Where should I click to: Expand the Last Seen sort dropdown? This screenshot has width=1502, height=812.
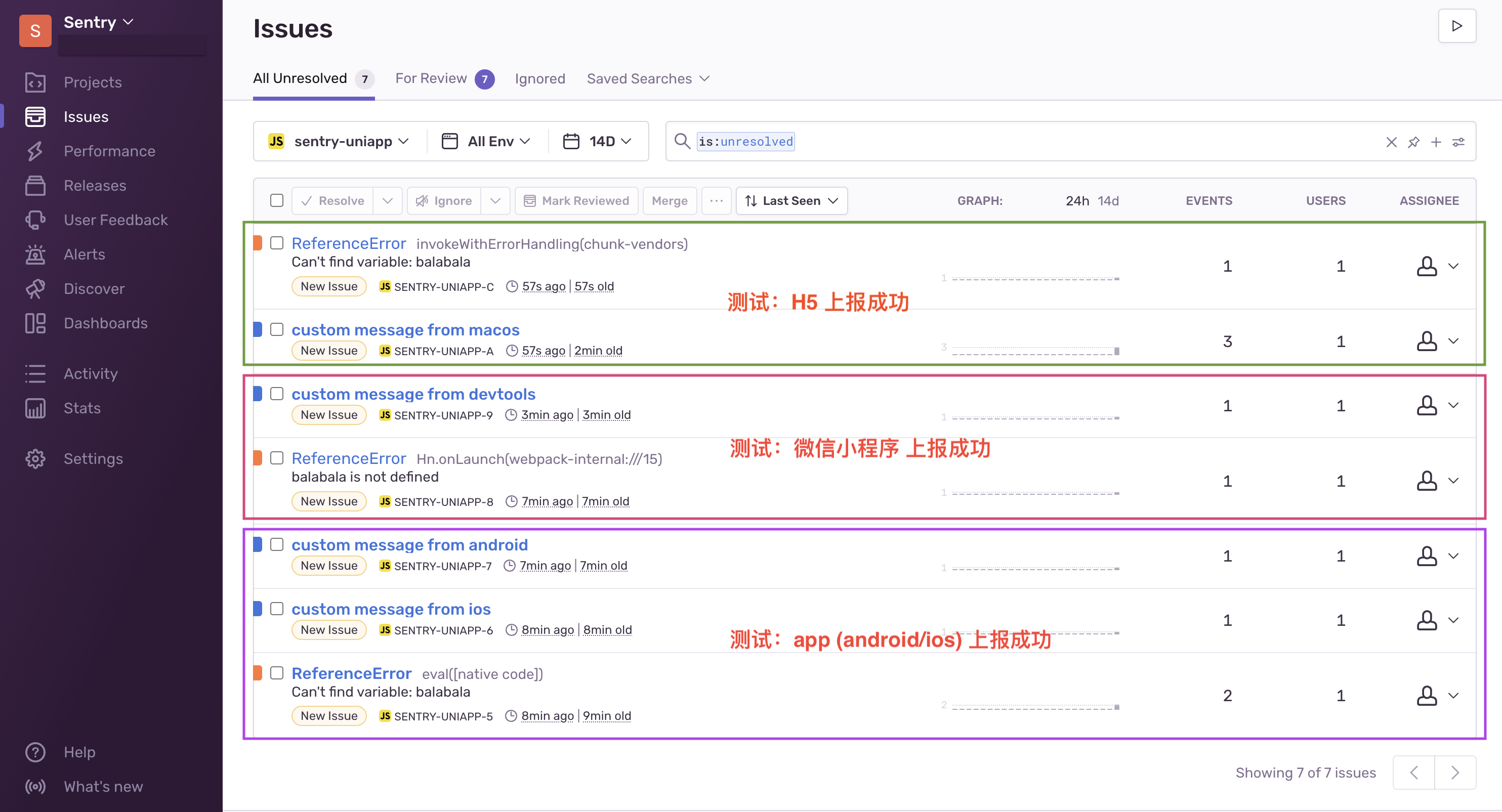pos(791,200)
